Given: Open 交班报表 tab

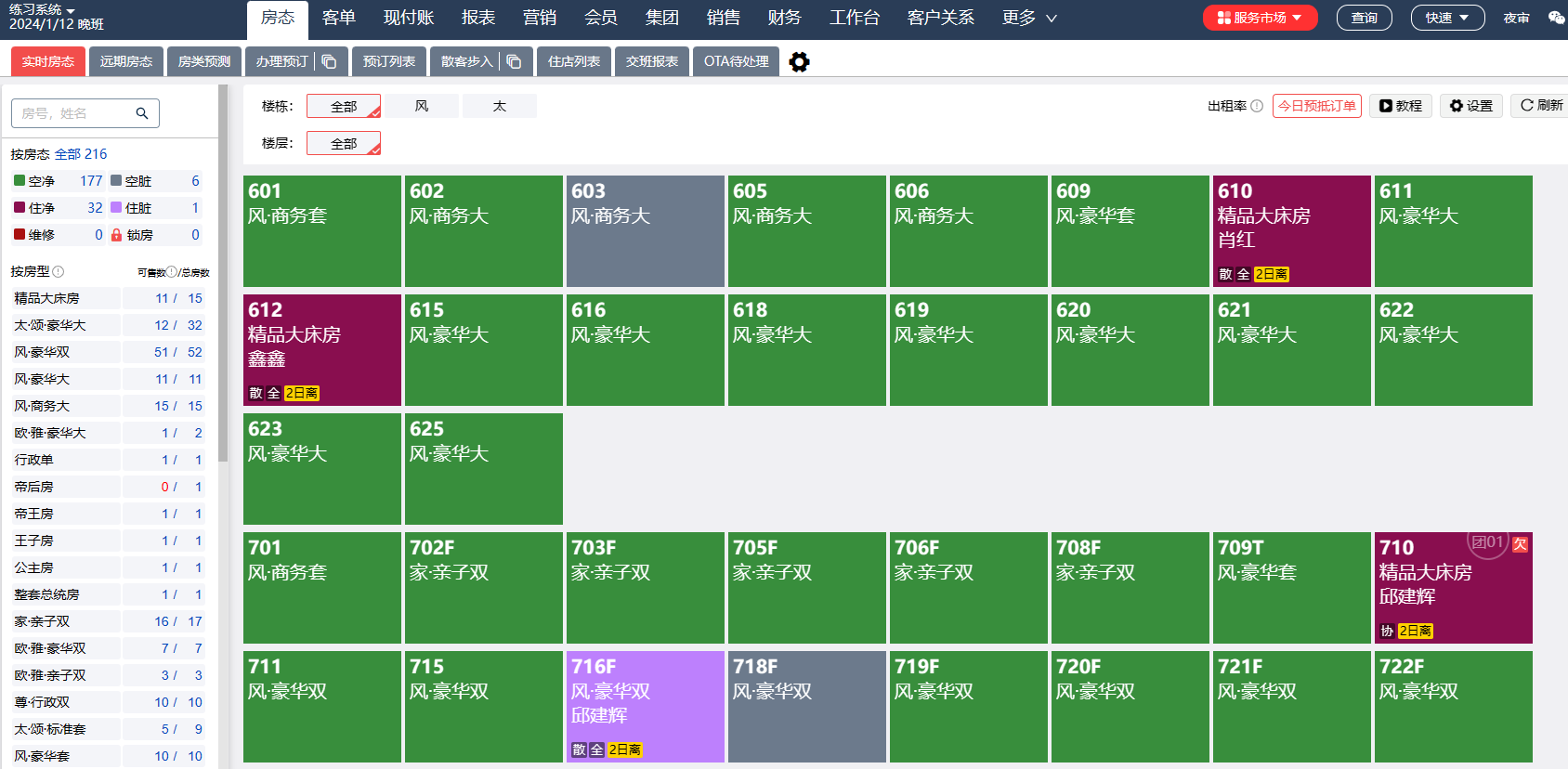Looking at the screenshot, I should click(652, 61).
